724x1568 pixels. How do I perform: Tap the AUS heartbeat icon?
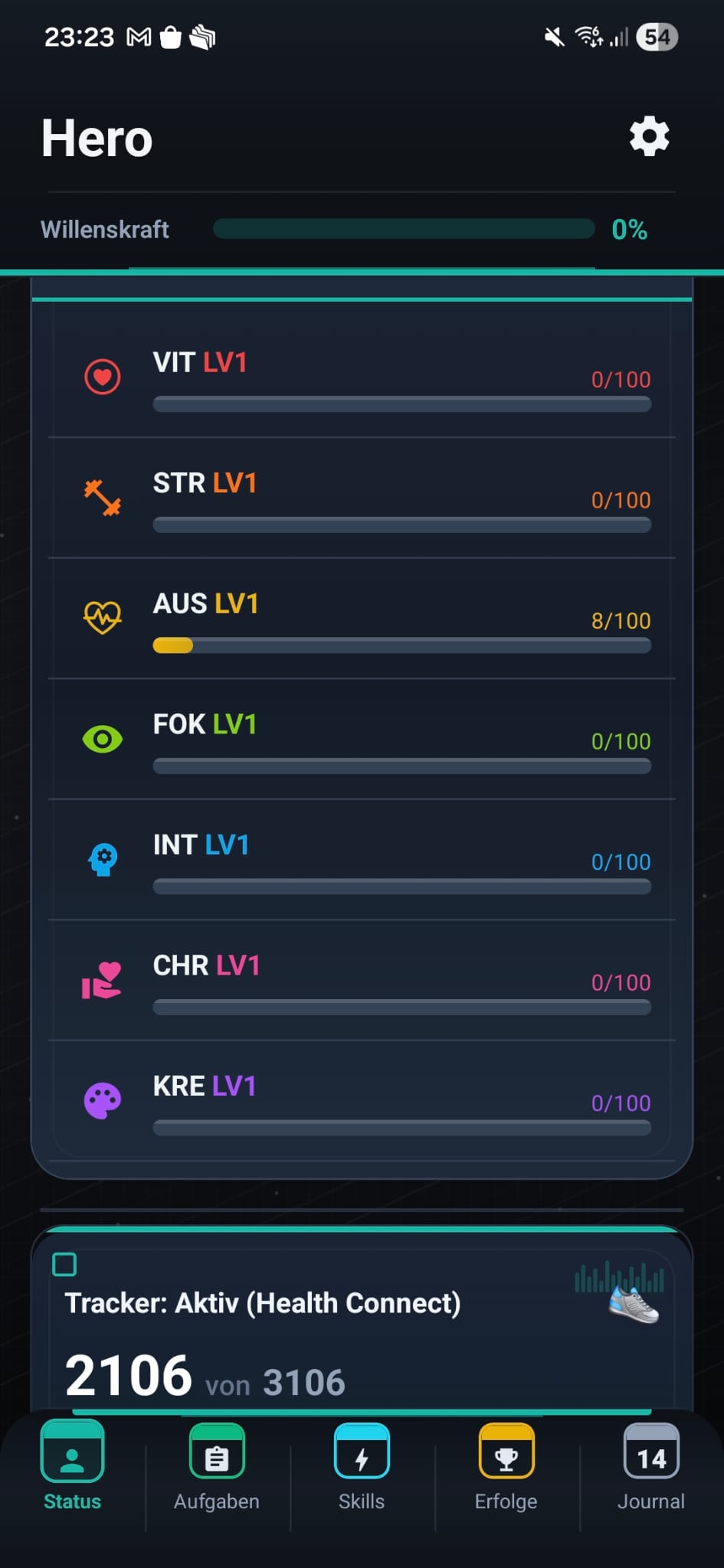coord(102,617)
